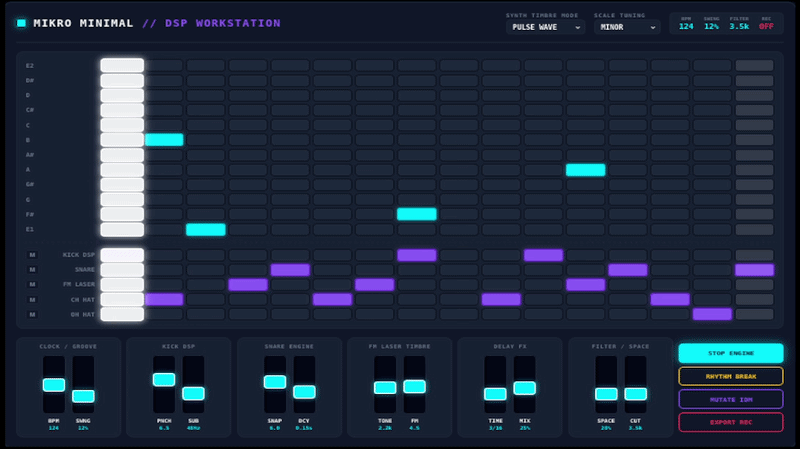800x449 pixels.
Task: Click the SPACE slider handle
Action: tap(606, 394)
